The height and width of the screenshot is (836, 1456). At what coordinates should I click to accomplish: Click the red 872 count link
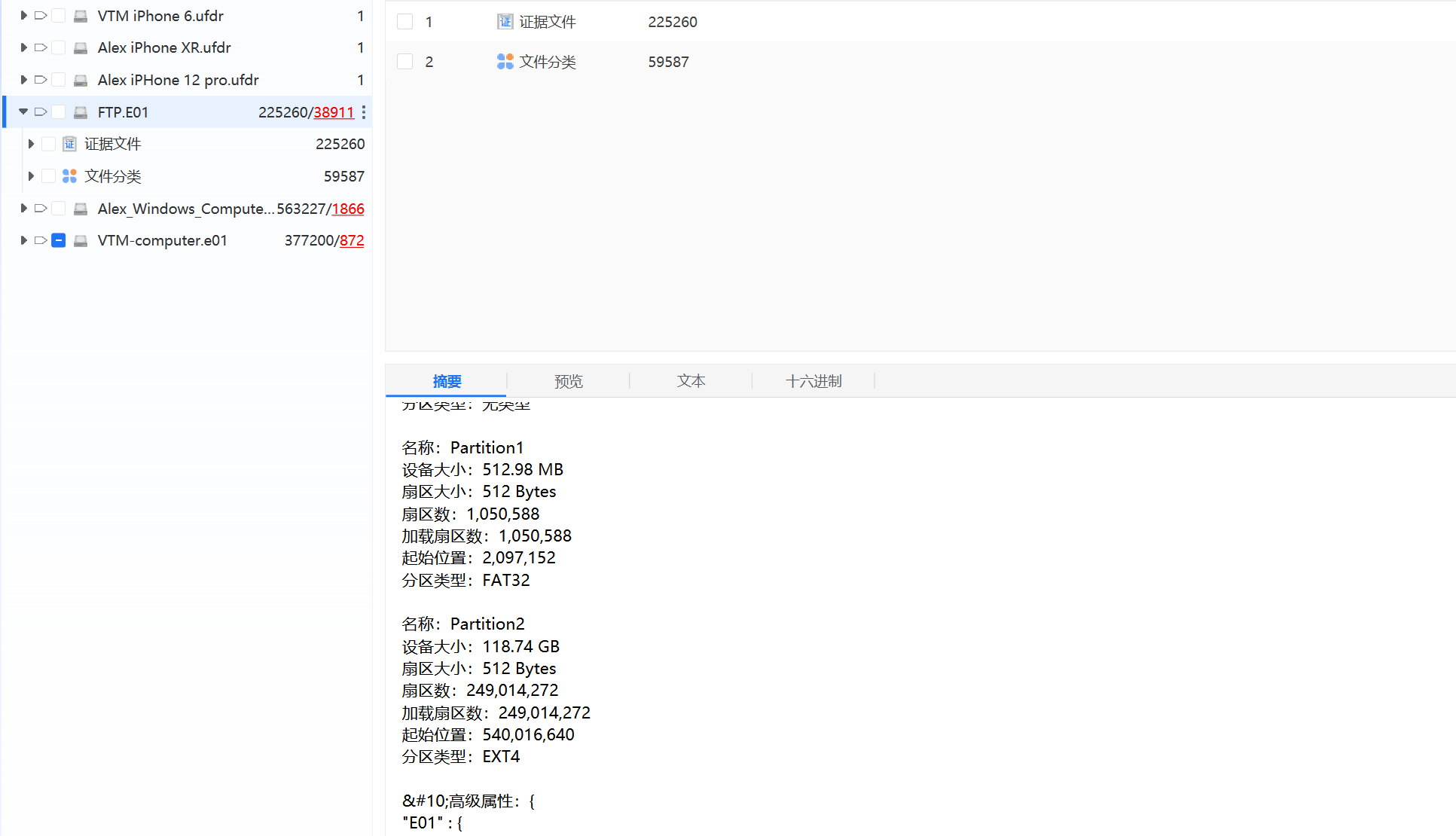point(352,241)
